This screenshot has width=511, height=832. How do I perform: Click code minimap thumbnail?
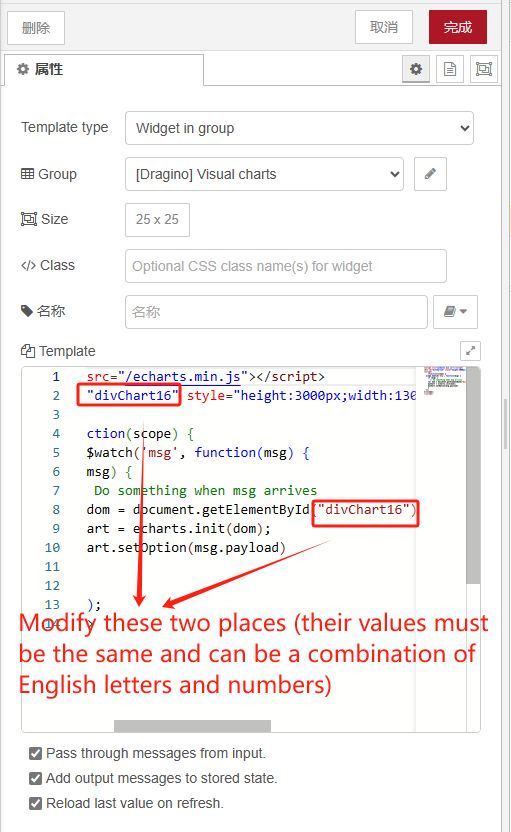pyautogui.click(x=444, y=379)
